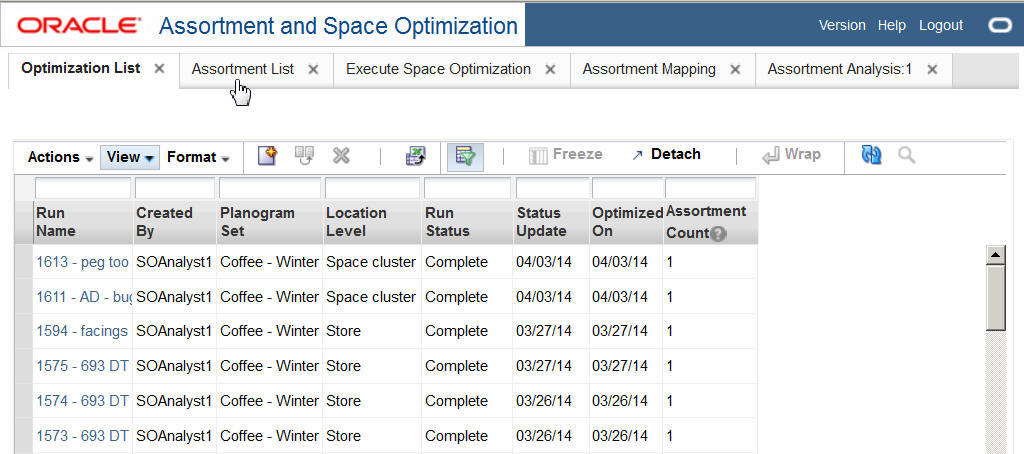The width and height of the screenshot is (1024, 454).
Task: Close the Optimization List tab
Action: (159, 69)
